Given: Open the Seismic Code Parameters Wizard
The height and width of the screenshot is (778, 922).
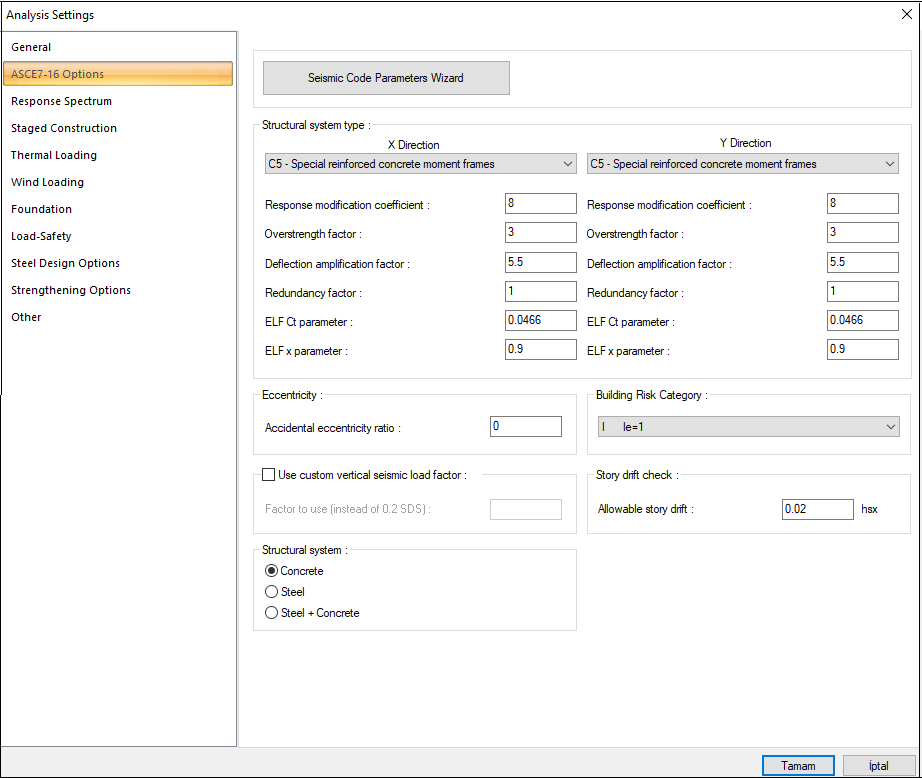Looking at the screenshot, I should click(386, 77).
